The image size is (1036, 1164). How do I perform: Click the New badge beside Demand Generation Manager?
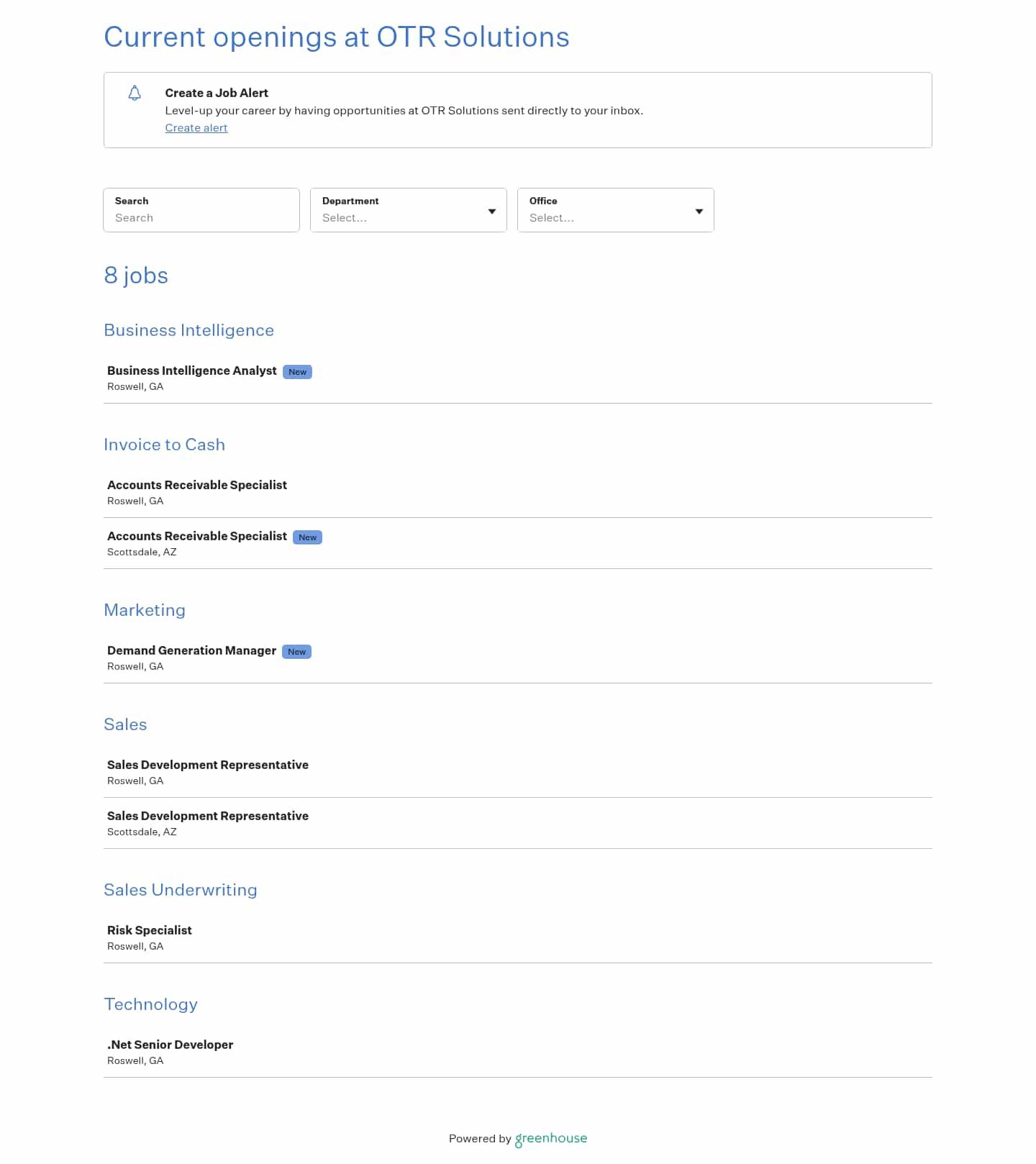click(x=296, y=652)
